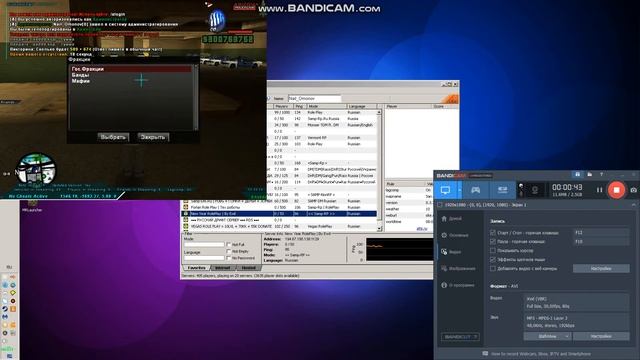
Task: Select the Fortan Role Play server row
Action: tap(279, 207)
